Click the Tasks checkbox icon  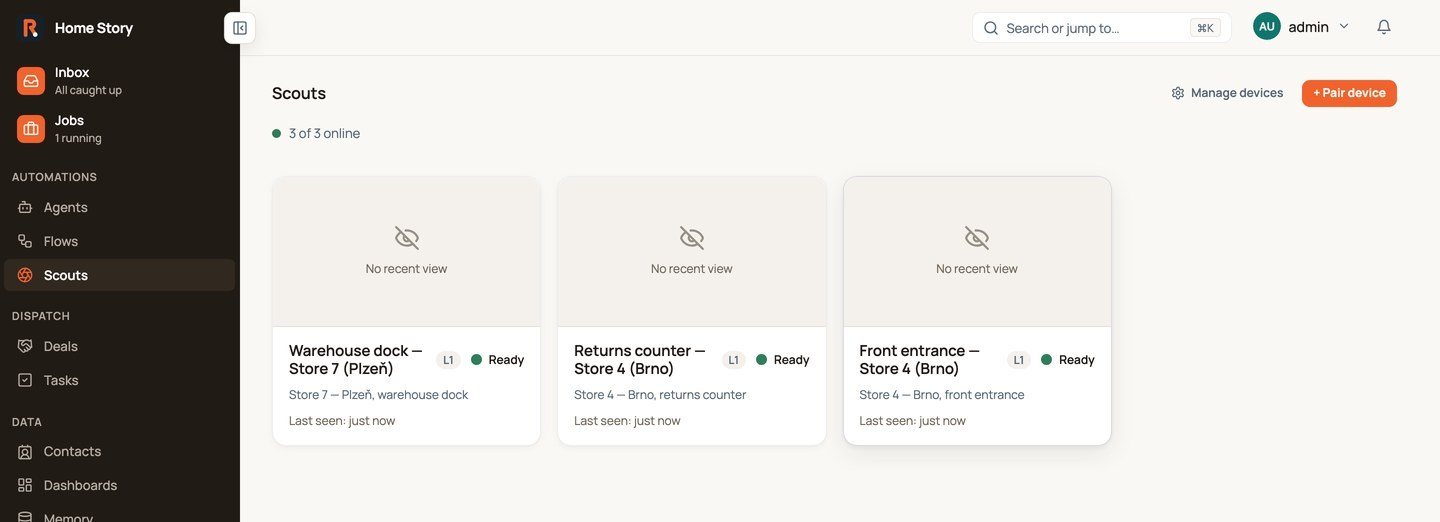pyautogui.click(x=25, y=380)
